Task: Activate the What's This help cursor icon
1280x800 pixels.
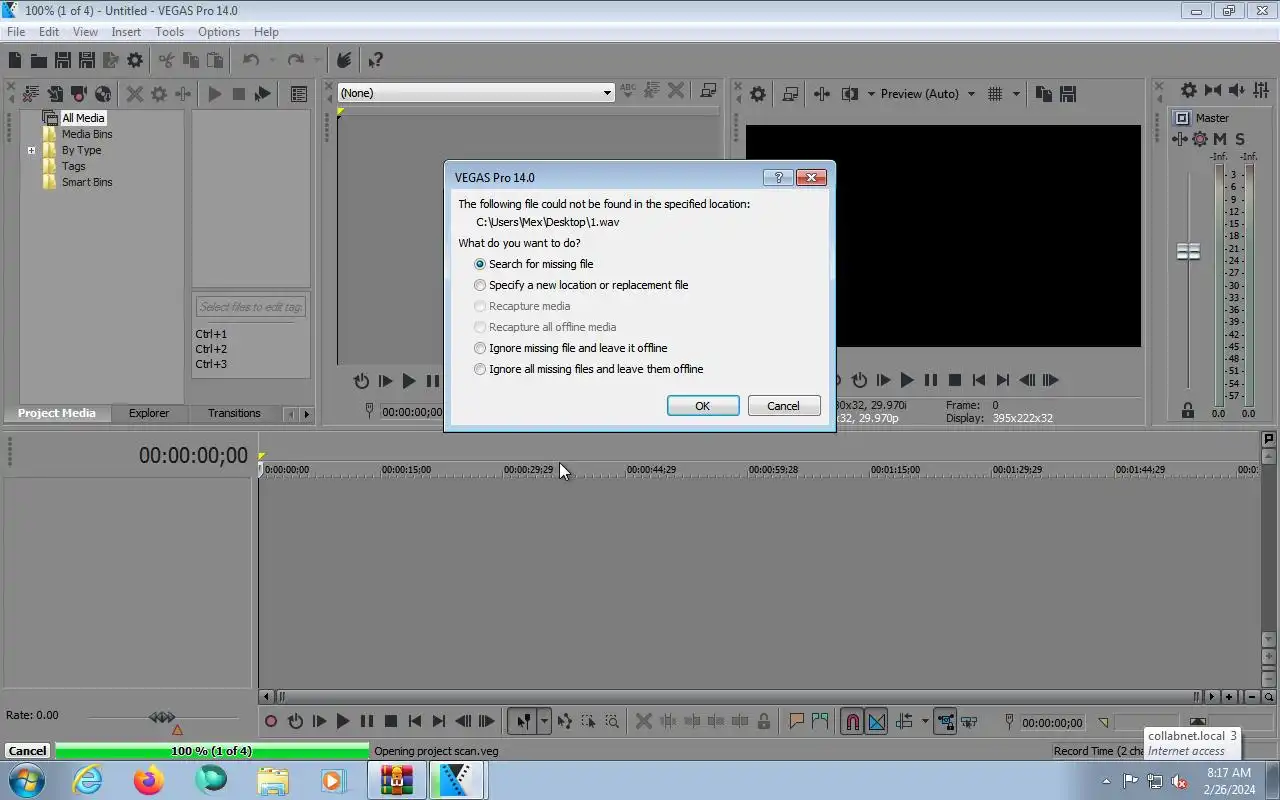Action: [376, 61]
